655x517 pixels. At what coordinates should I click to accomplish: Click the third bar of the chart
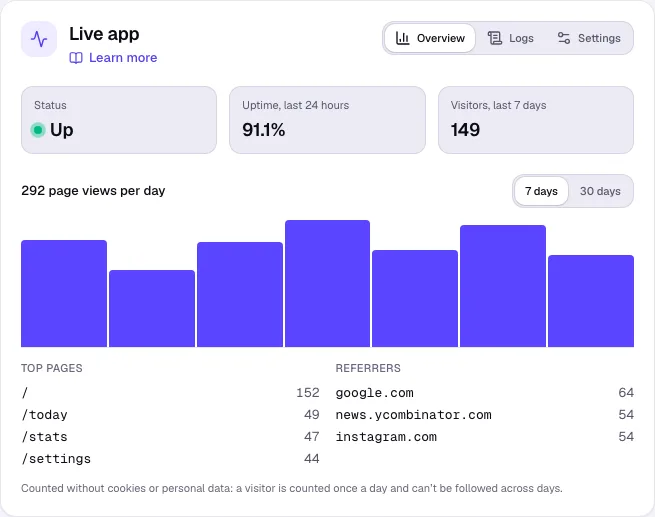click(240, 294)
